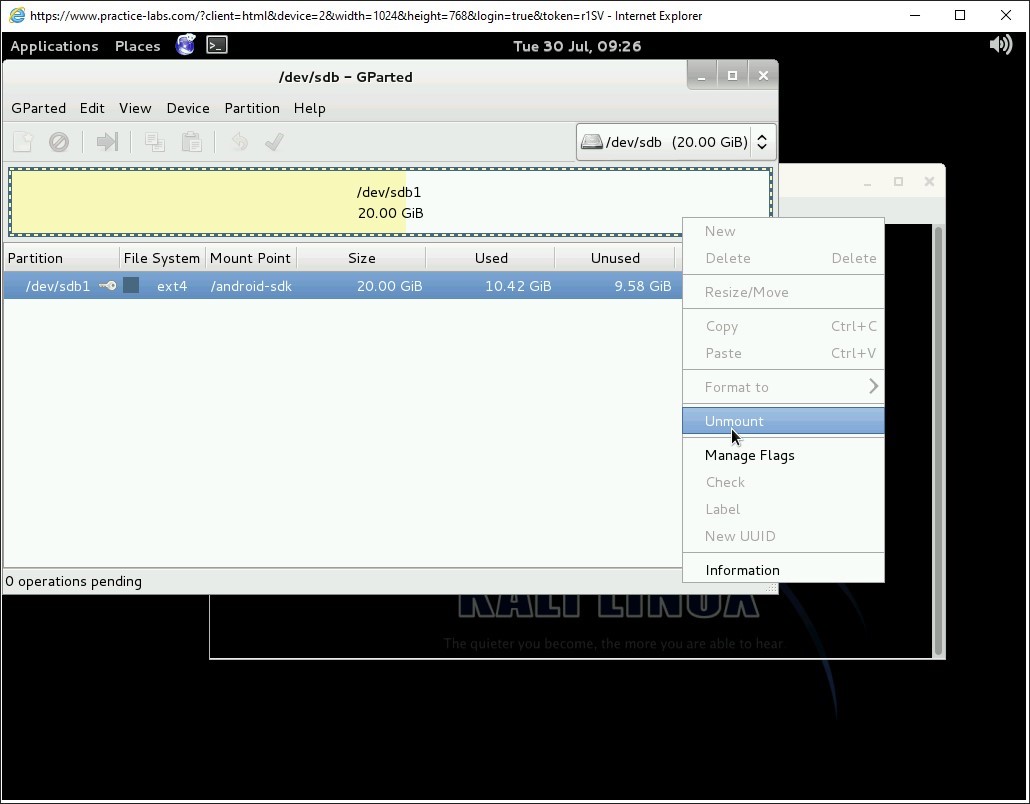Click the Paste partition toolbar icon
Image resolution: width=1030 pixels, height=804 pixels.
click(x=191, y=142)
